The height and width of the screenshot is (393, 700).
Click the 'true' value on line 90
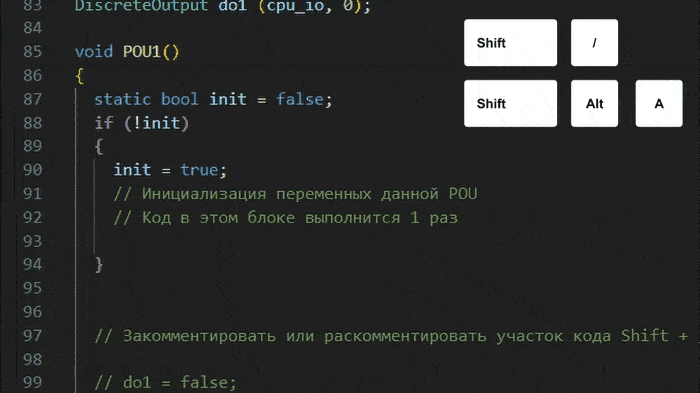coord(199,170)
